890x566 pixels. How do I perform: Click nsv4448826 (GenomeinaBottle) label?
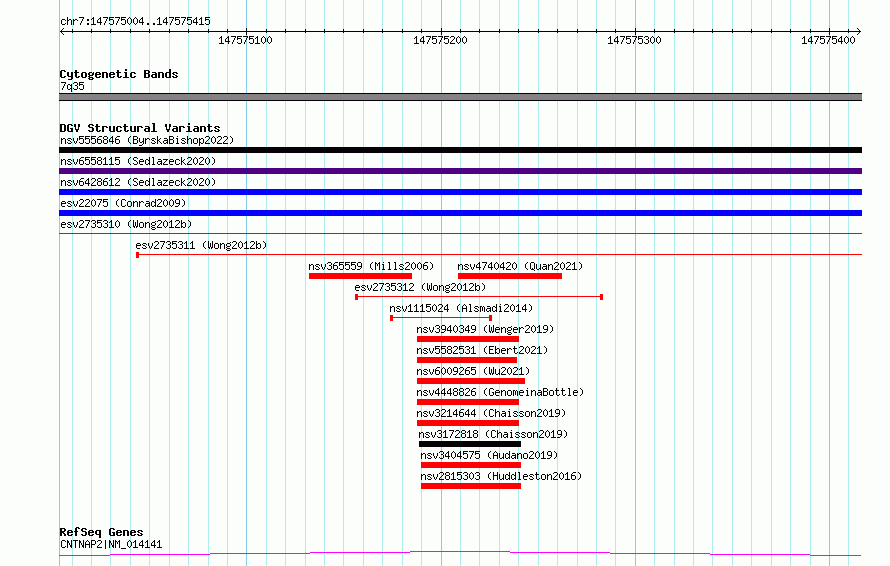tap(500, 392)
